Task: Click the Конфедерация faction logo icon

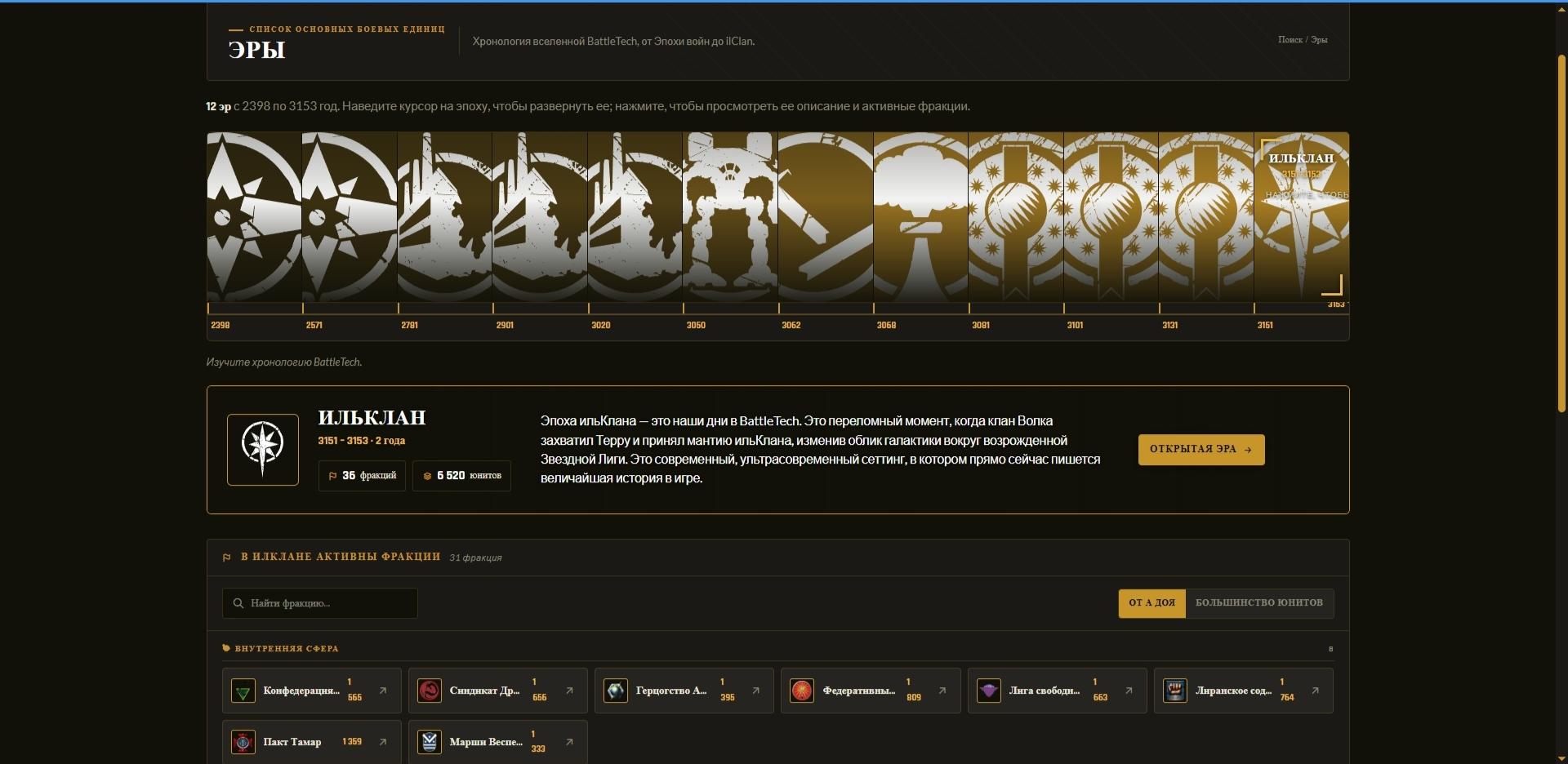Action: pos(243,691)
